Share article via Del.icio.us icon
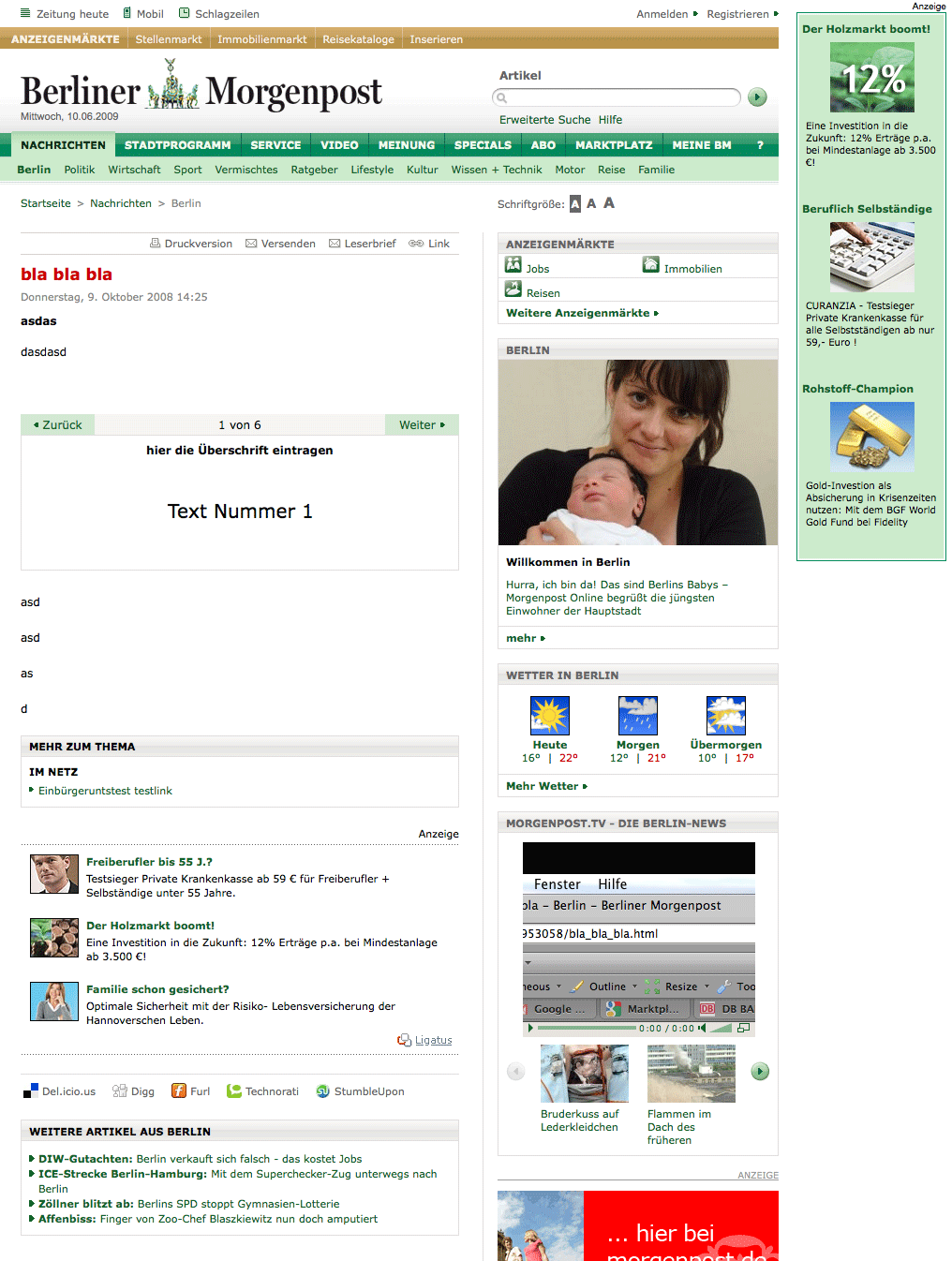The height and width of the screenshot is (1261, 952). 30,1091
